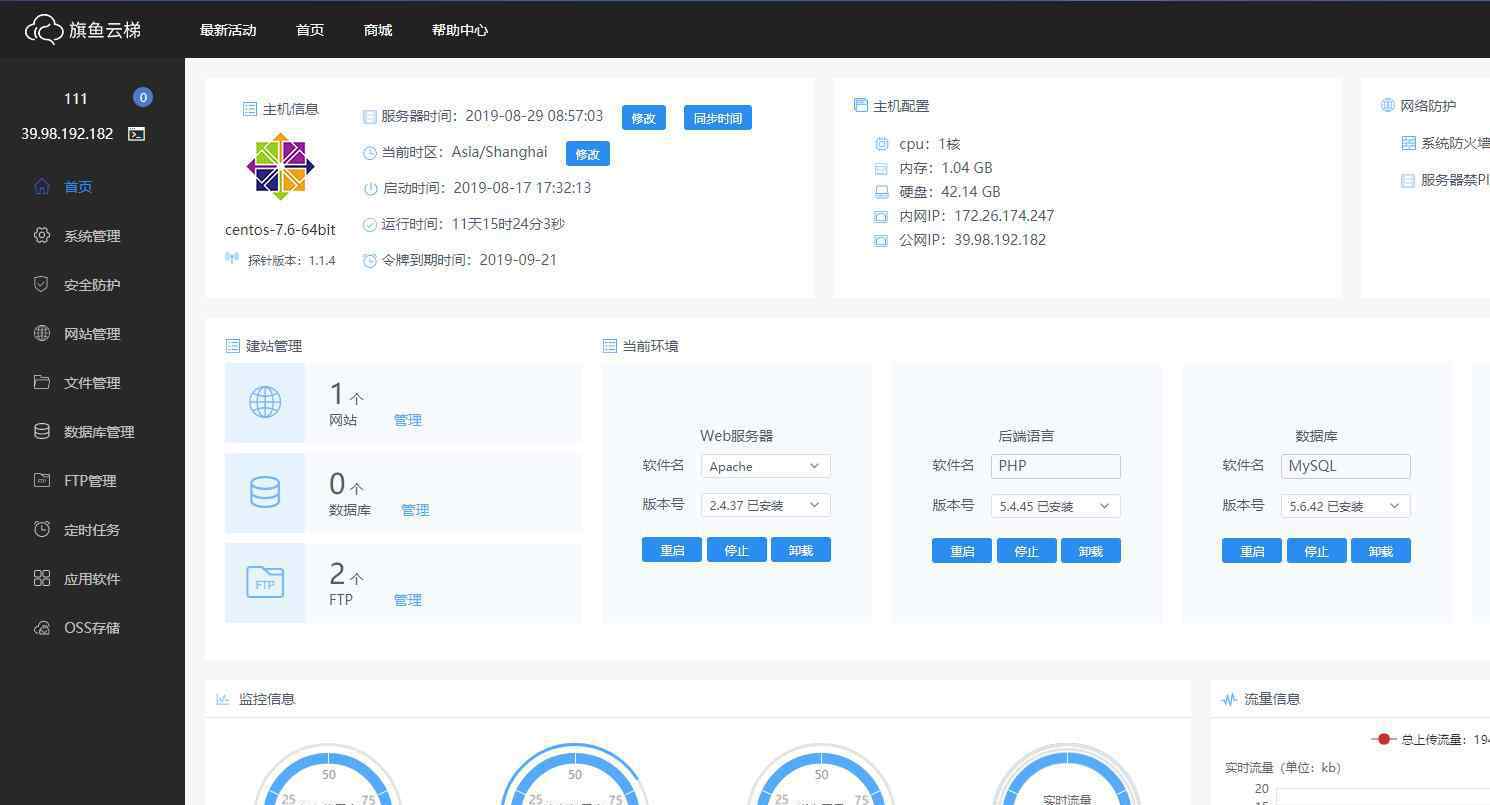This screenshot has width=1490, height=805.
Task: Click the 流量信息 waveform icon
Action: point(1229,699)
